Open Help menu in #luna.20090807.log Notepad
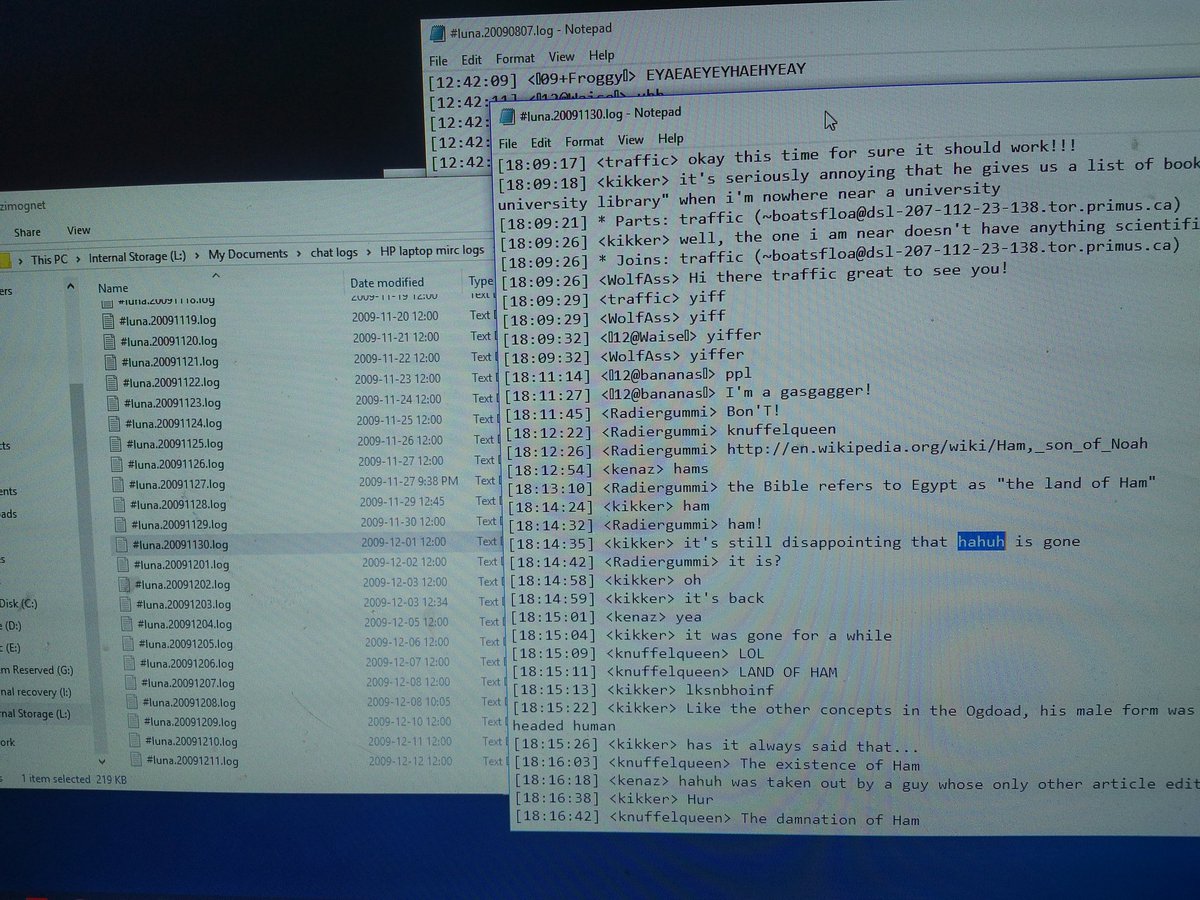1200x900 pixels. (601, 56)
